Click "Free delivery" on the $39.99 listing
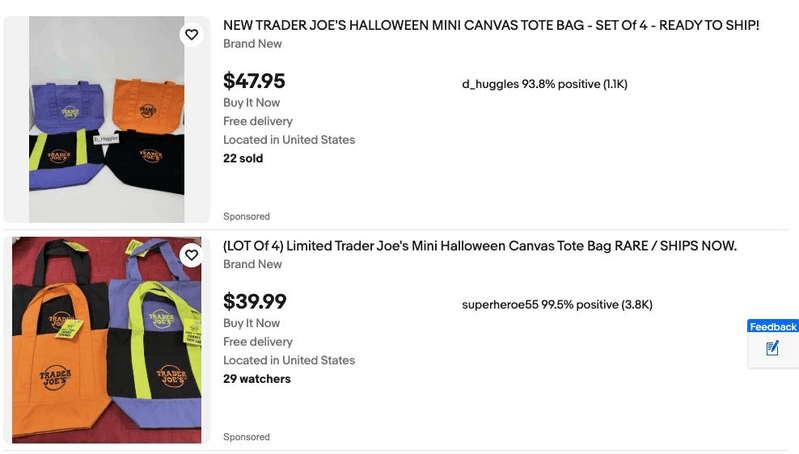Viewport: 799px width, 454px height. (257, 342)
